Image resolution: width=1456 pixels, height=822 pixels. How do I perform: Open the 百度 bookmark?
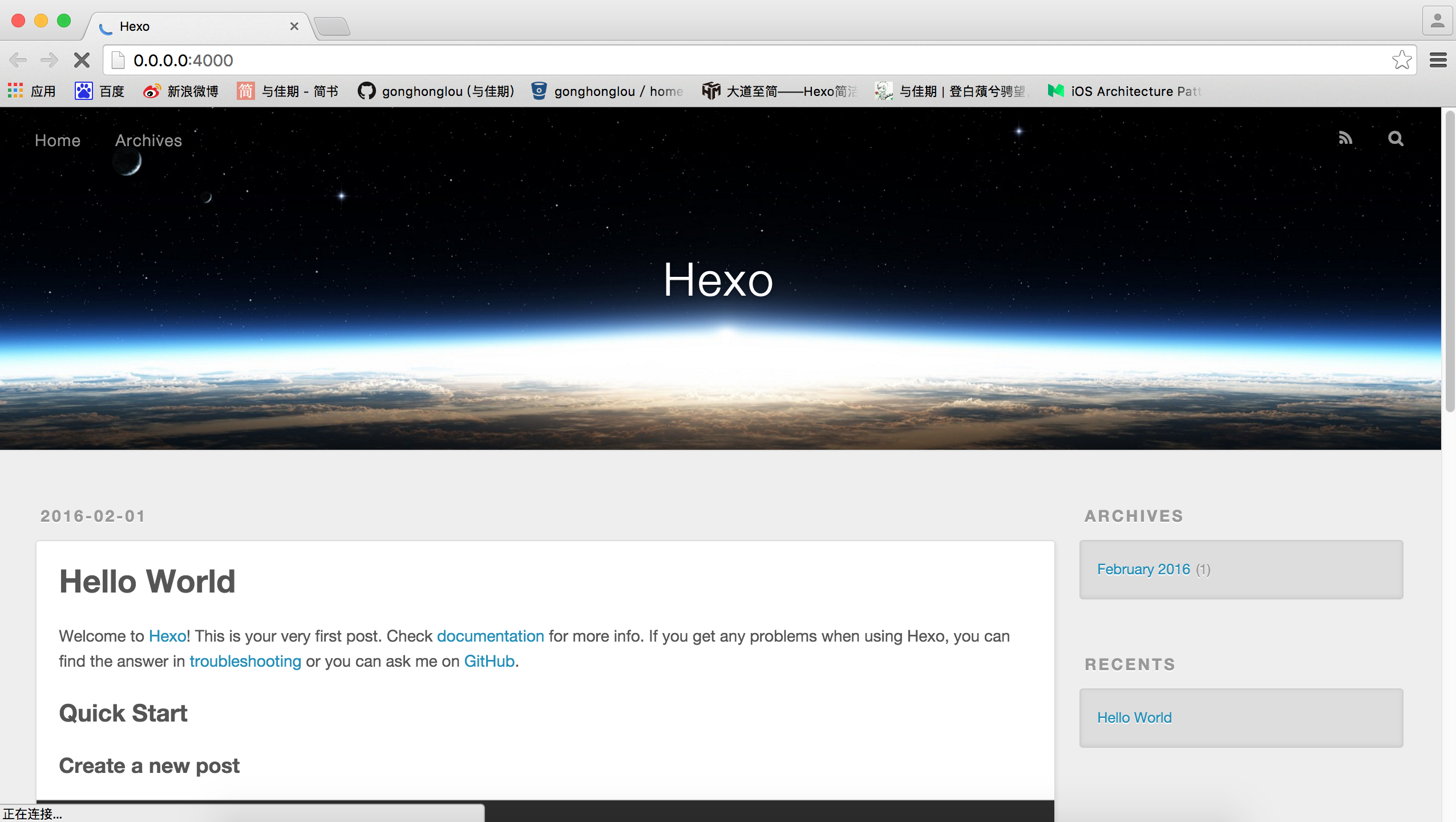click(99, 91)
